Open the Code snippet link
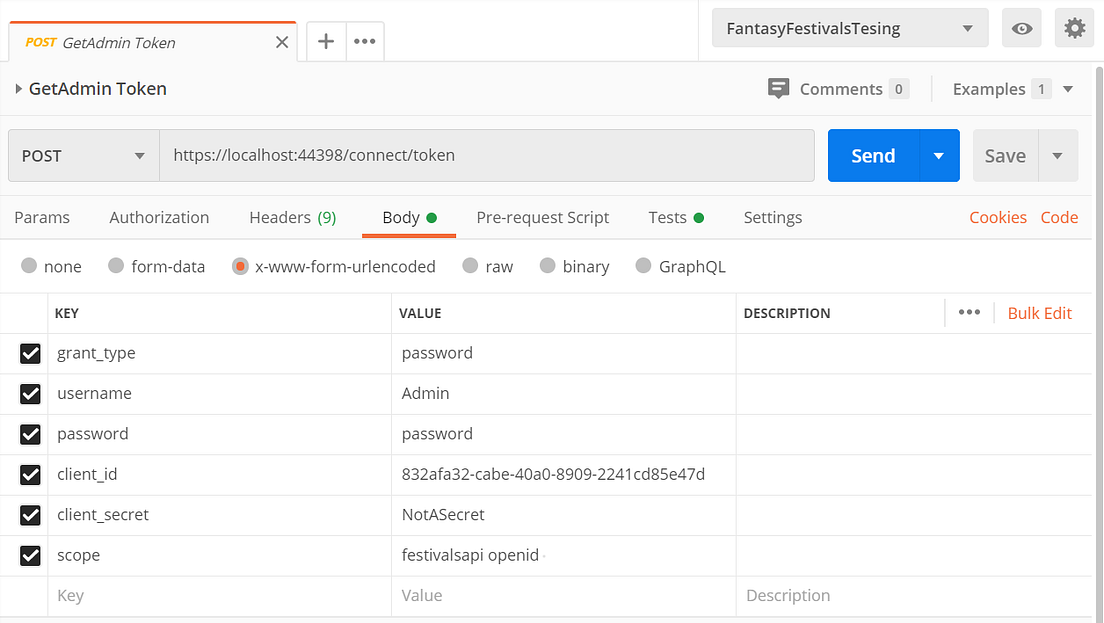Image resolution: width=1104 pixels, height=623 pixels. pos(1059,217)
